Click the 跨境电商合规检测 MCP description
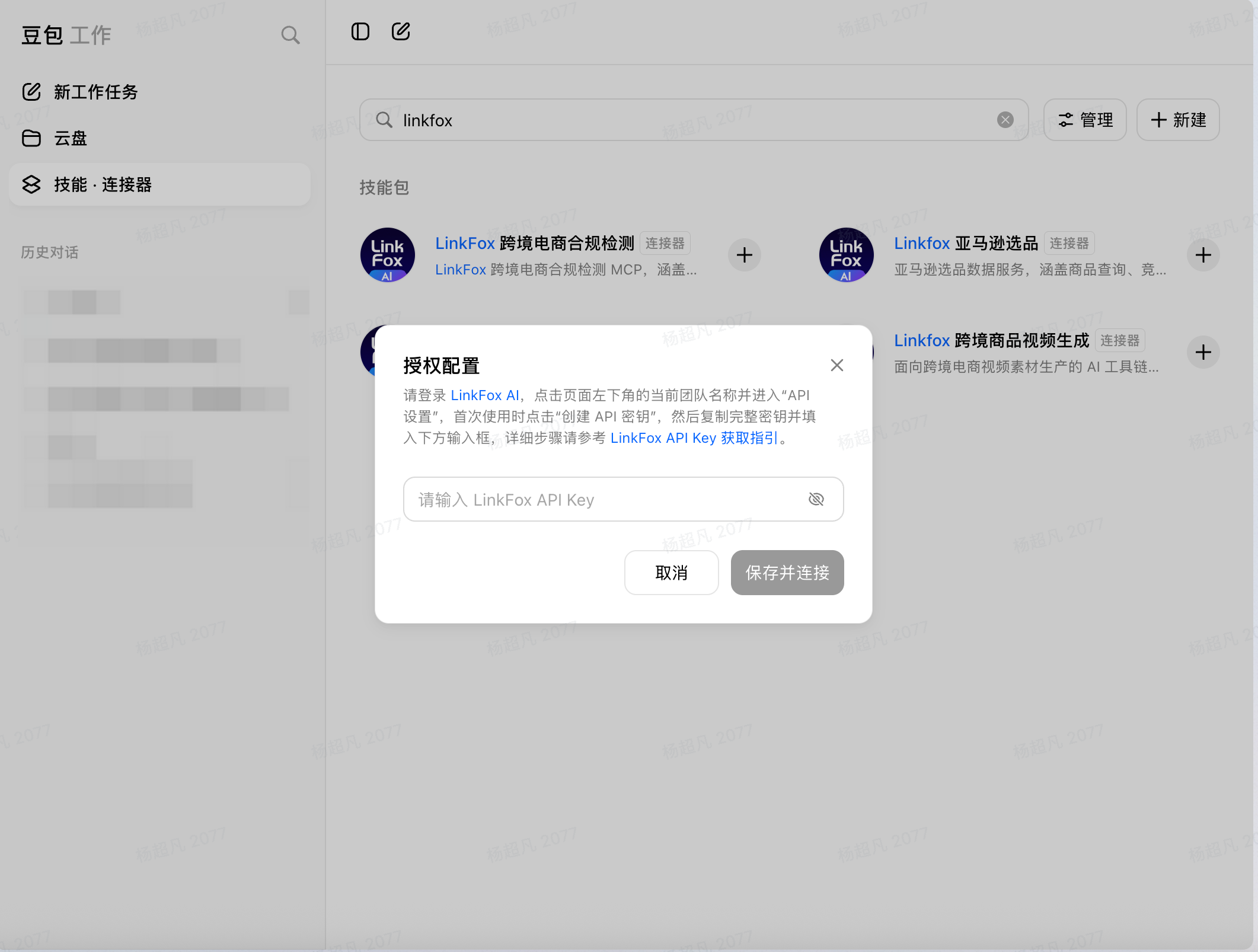This screenshot has width=1258, height=952. coord(566,270)
